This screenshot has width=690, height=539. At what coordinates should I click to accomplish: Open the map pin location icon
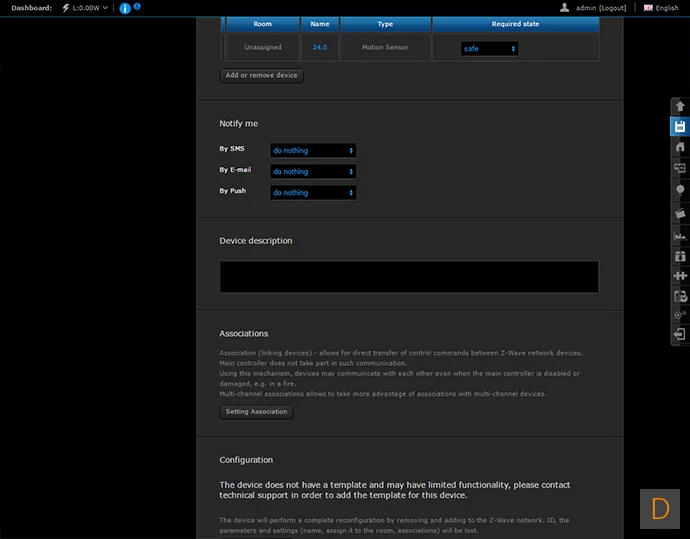pos(680,190)
